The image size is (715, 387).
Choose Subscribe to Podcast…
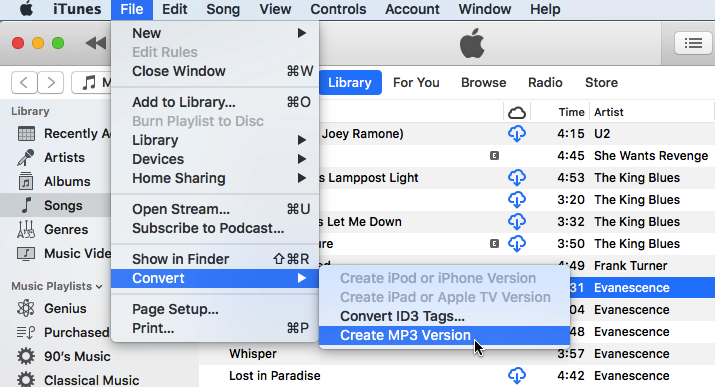click(215, 228)
